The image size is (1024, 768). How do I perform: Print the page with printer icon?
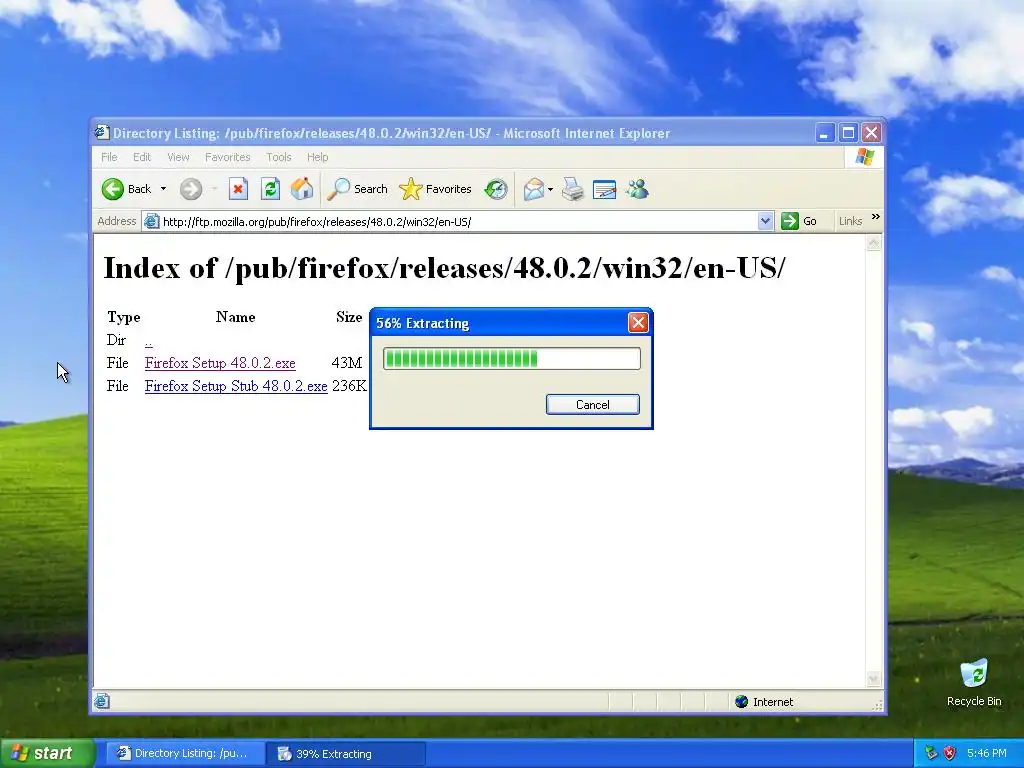coord(573,189)
